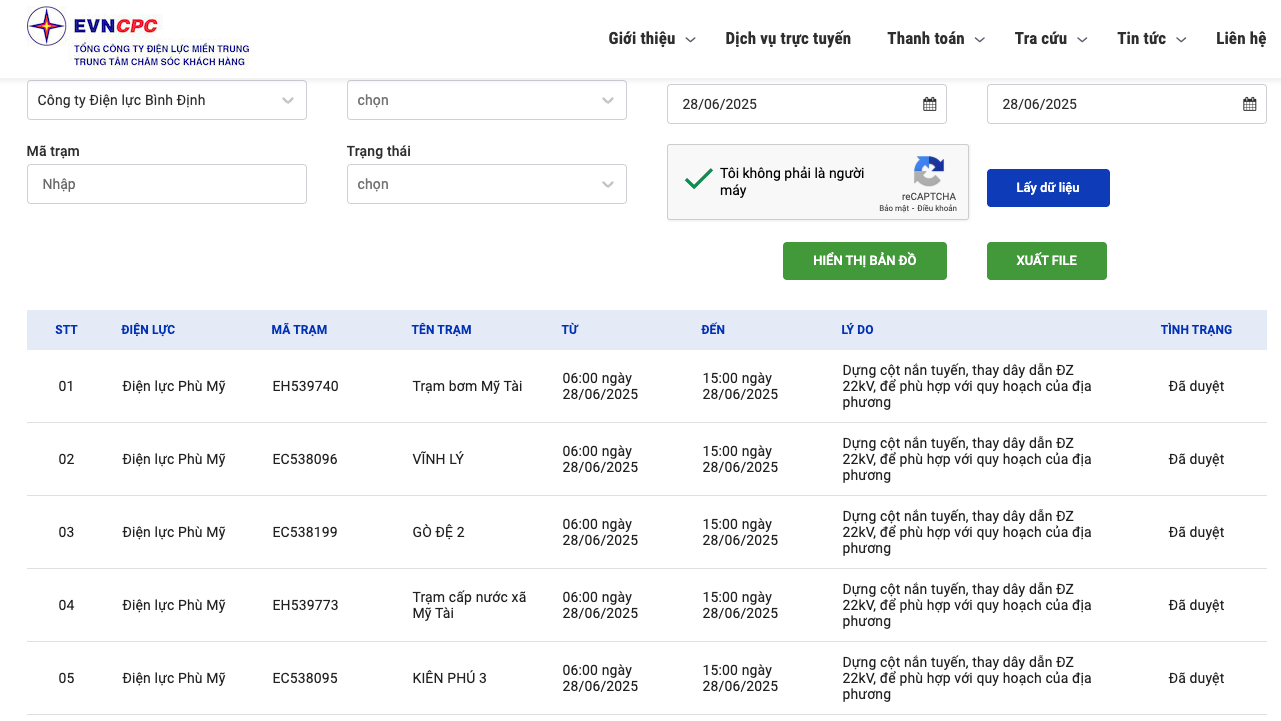Open the calendar picker for the end date
This screenshot has height=721, width=1281.
click(1249, 103)
